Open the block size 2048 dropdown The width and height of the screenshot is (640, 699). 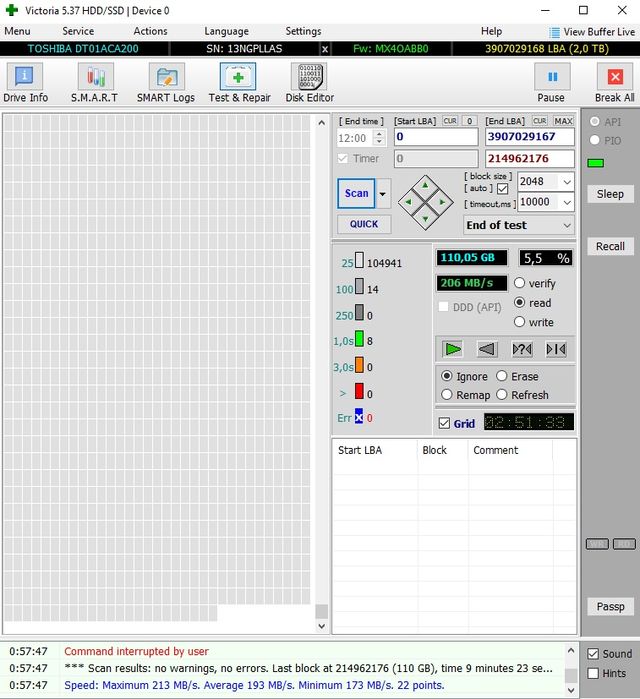point(566,182)
